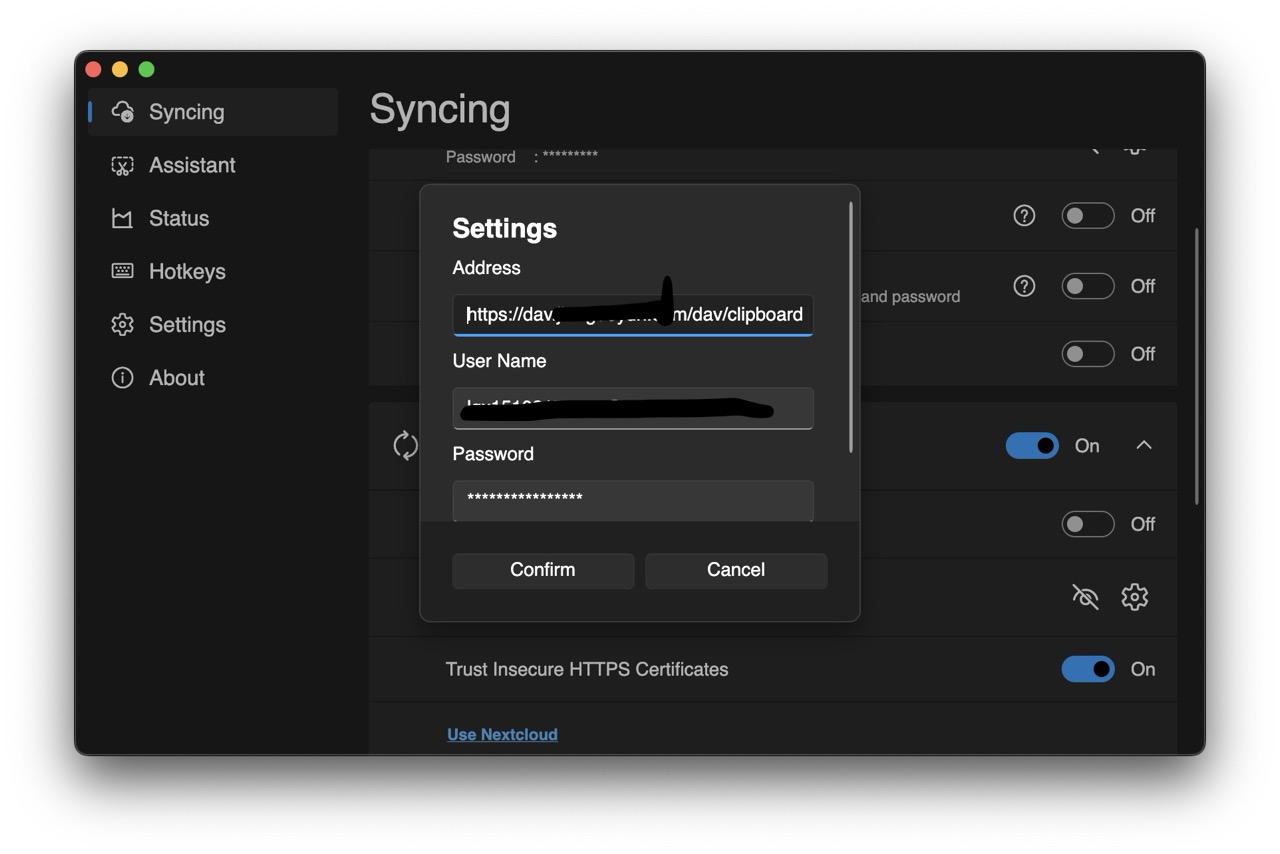Click into the Password input field
The height and width of the screenshot is (854, 1280).
point(633,500)
